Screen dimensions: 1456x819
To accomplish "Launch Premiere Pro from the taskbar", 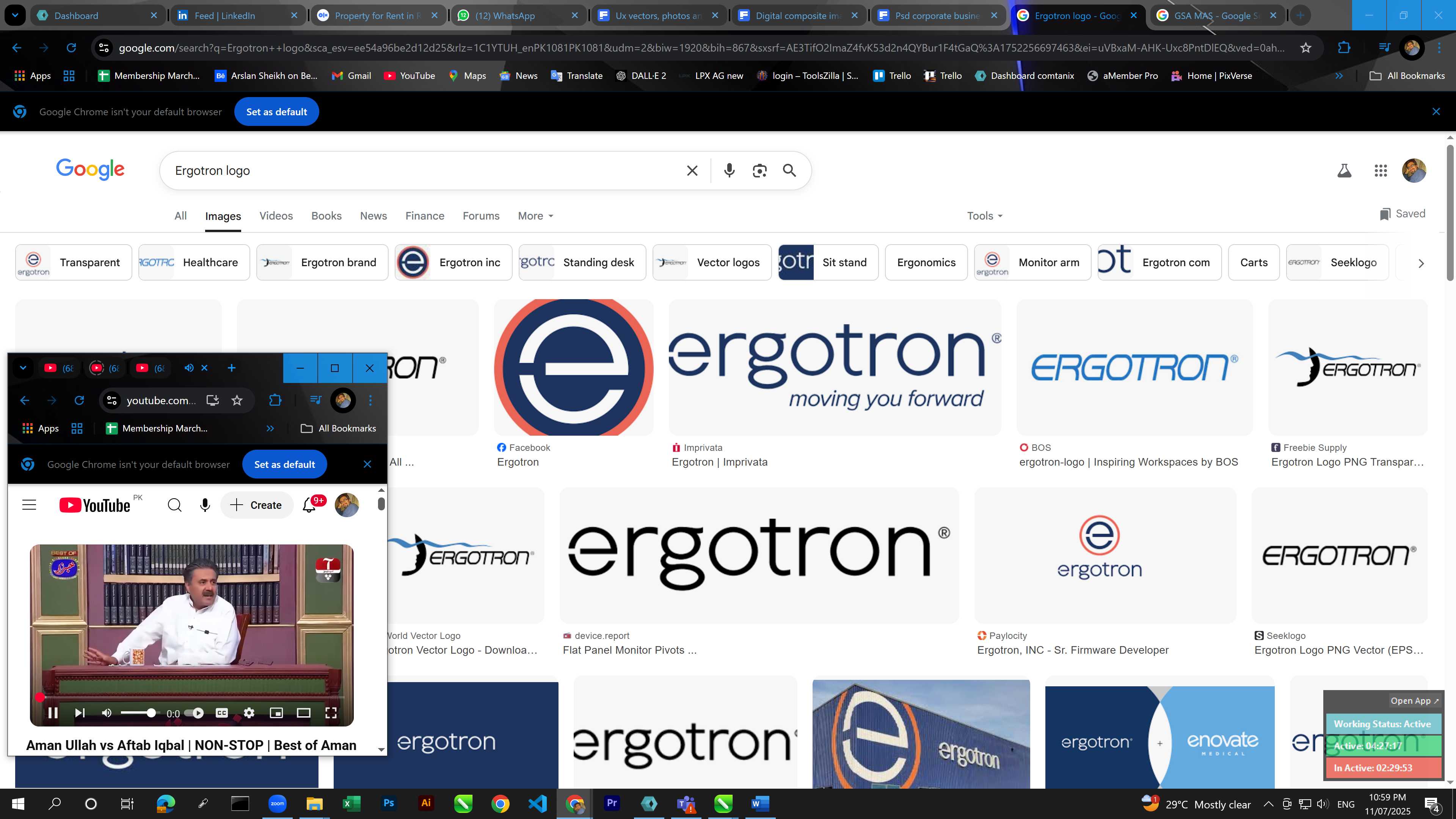I will click(612, 803).
